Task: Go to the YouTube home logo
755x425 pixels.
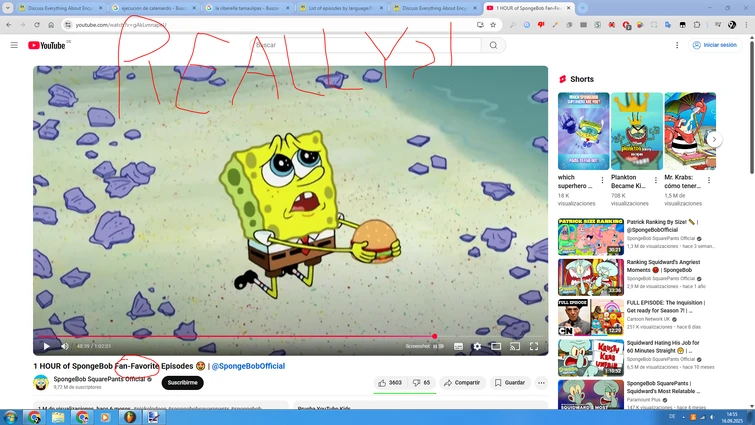Action: click(x=47, y=45)
